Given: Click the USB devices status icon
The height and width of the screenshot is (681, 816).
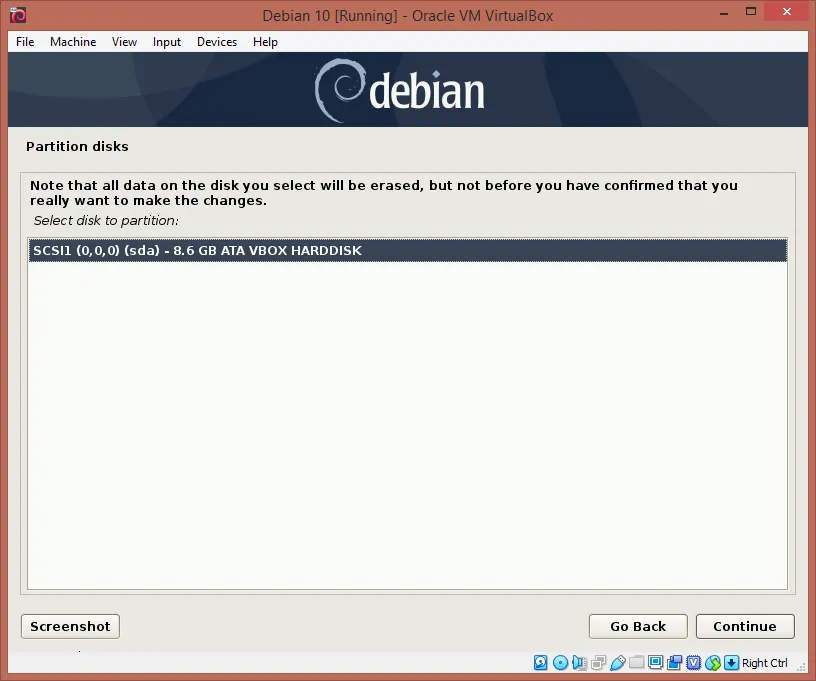Looking at the screenshot, I should [618, 662].
